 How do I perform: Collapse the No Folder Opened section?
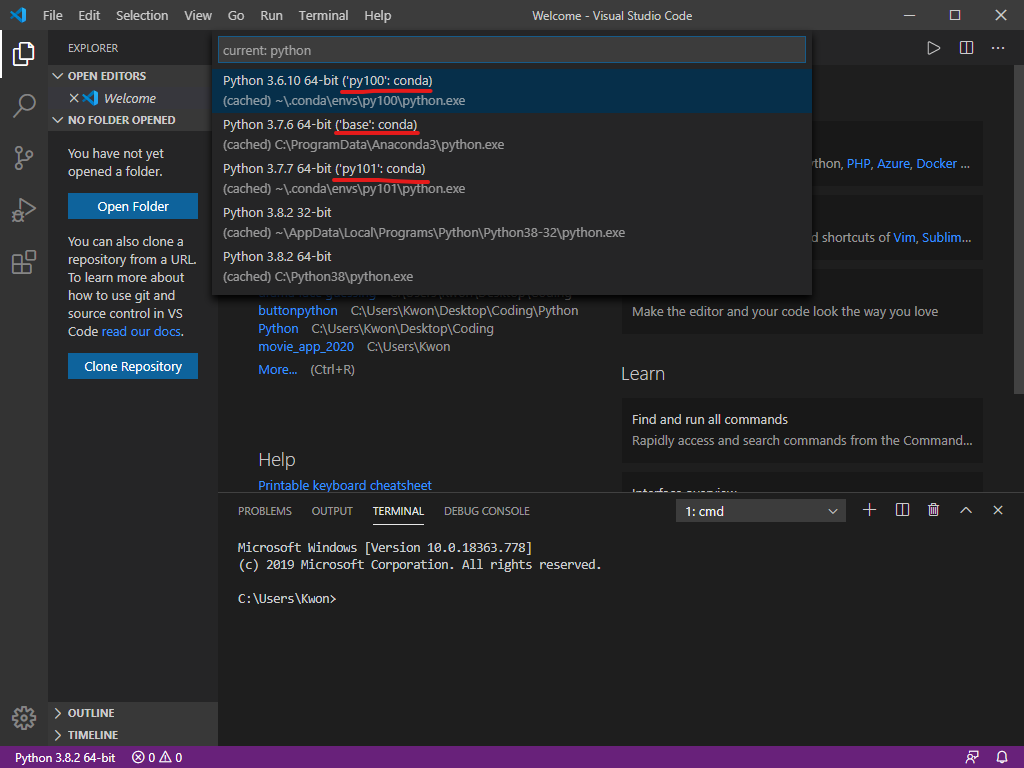coord(57,120)
